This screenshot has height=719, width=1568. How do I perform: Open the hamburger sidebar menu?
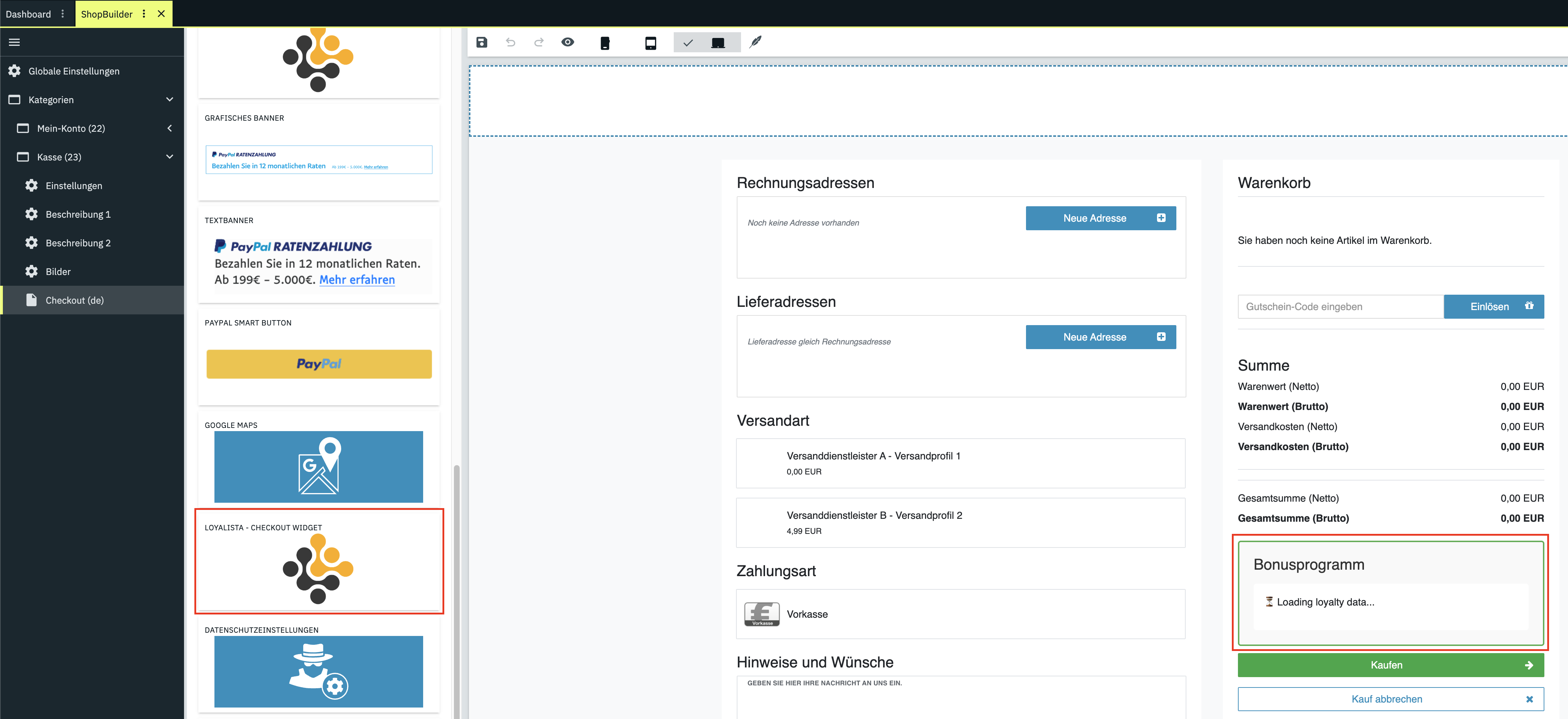(x=15, y=42)
